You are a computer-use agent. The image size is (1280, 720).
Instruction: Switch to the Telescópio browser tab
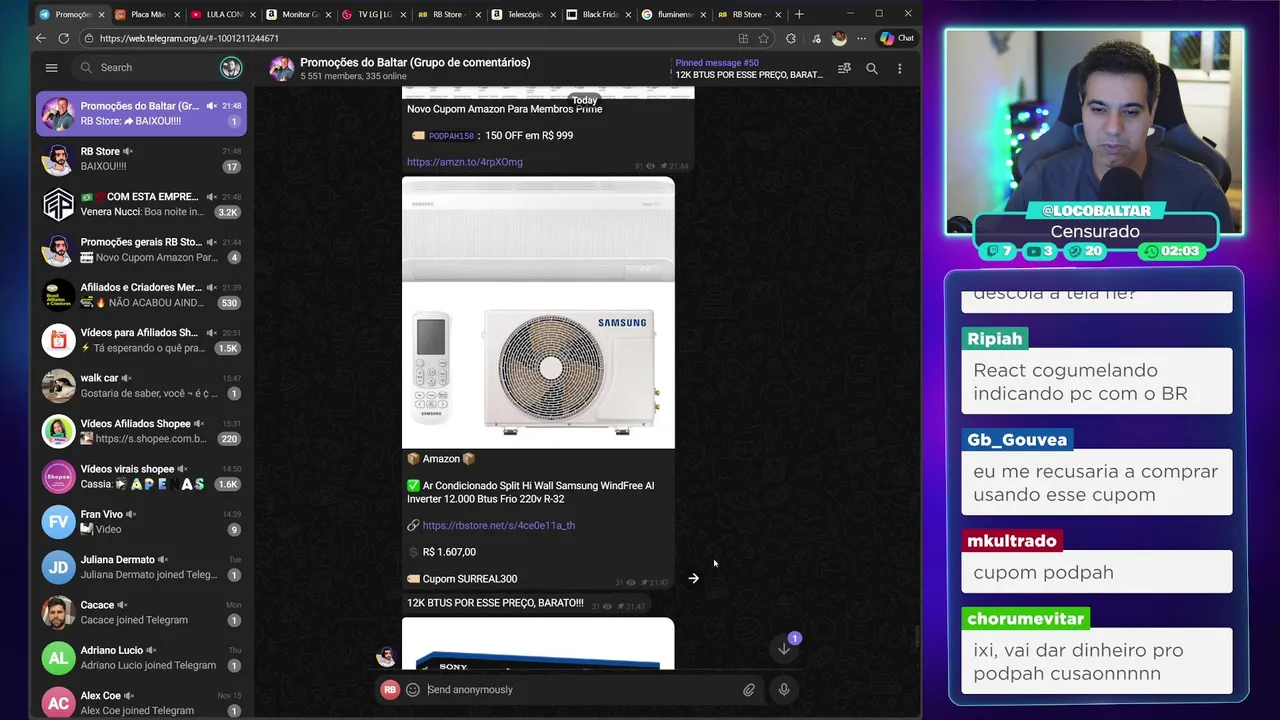pos(523,15)
